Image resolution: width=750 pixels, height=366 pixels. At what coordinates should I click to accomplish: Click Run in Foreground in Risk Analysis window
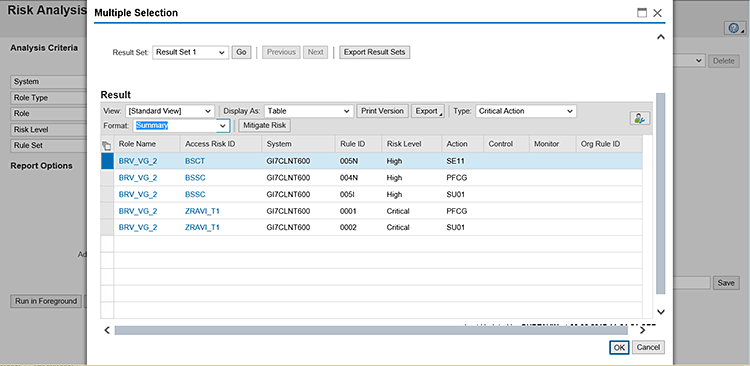46,301
